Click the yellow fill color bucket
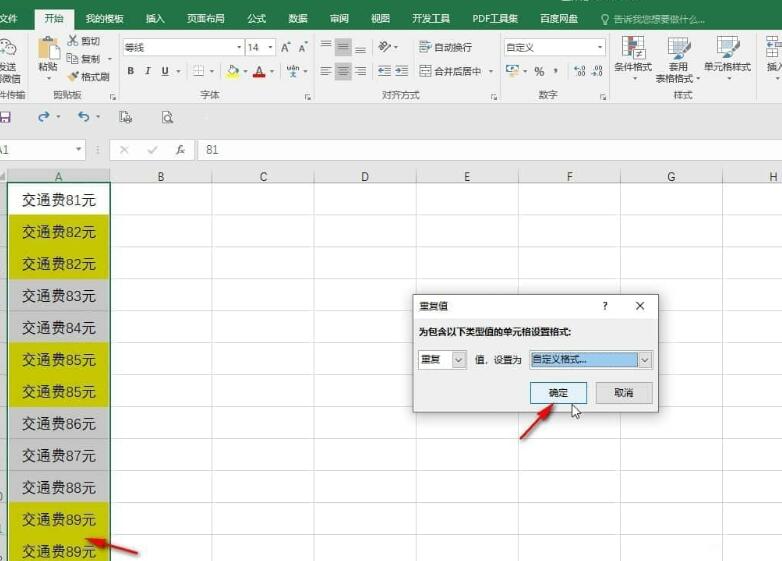 (232, 71)
